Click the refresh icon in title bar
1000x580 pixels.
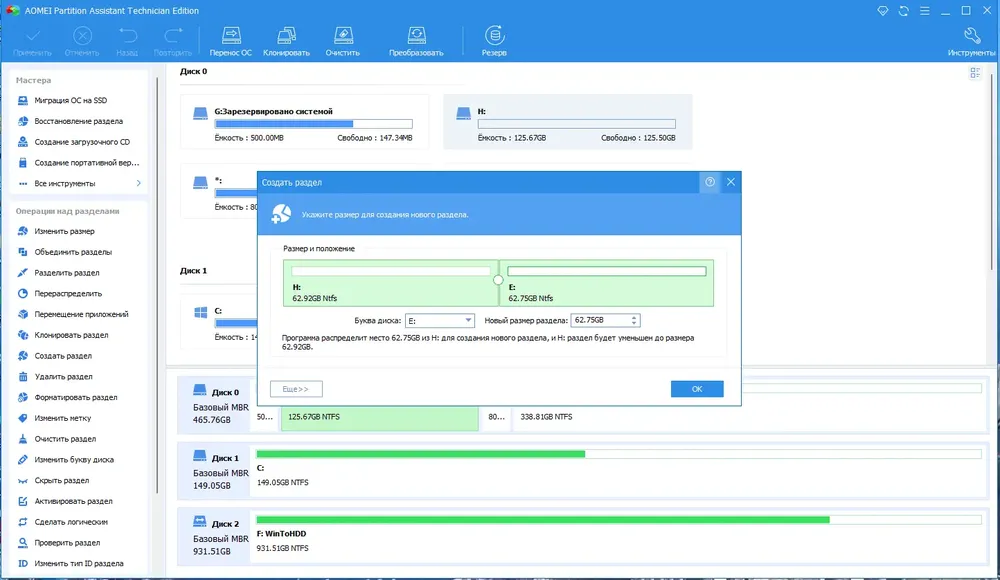coord(904,11)
